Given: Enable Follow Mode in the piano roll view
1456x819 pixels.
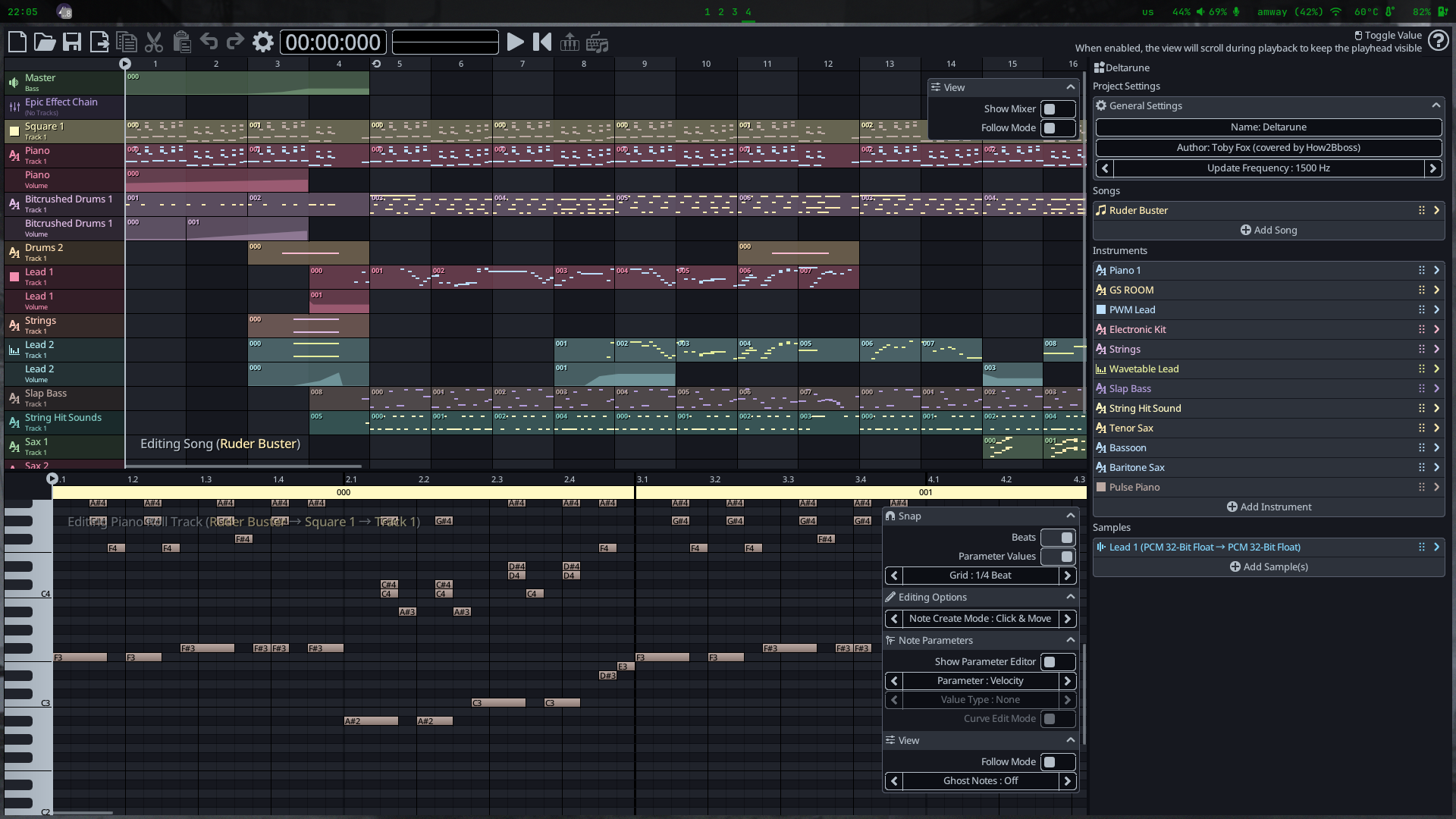Looking at the screenshot, I should (1057, 762).
